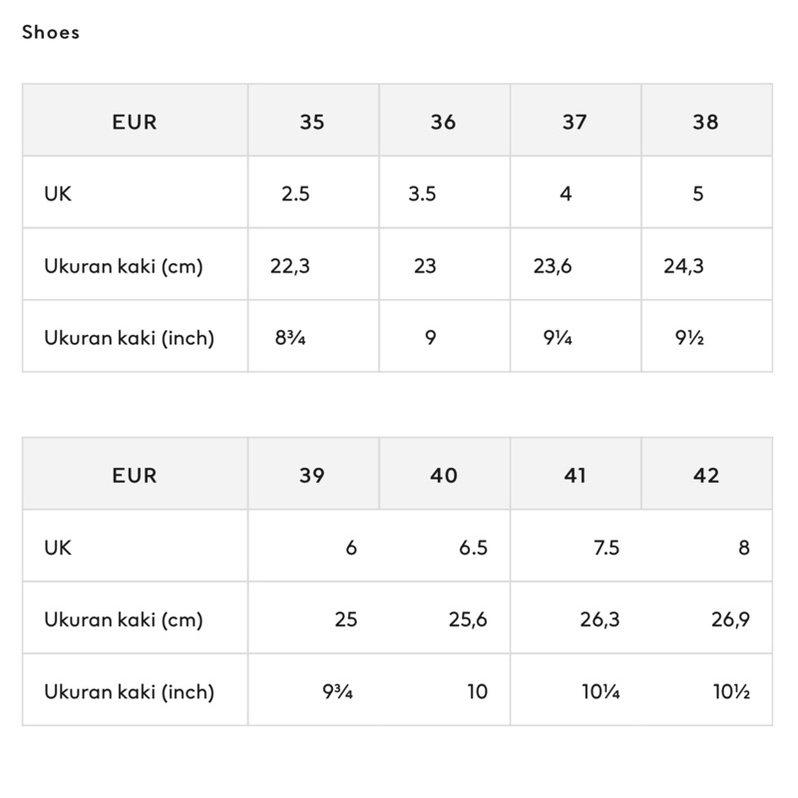Select the 23,6 cm foot length cell
The height and width of the screenshot is (798, 798).
[x=553, y=266]
